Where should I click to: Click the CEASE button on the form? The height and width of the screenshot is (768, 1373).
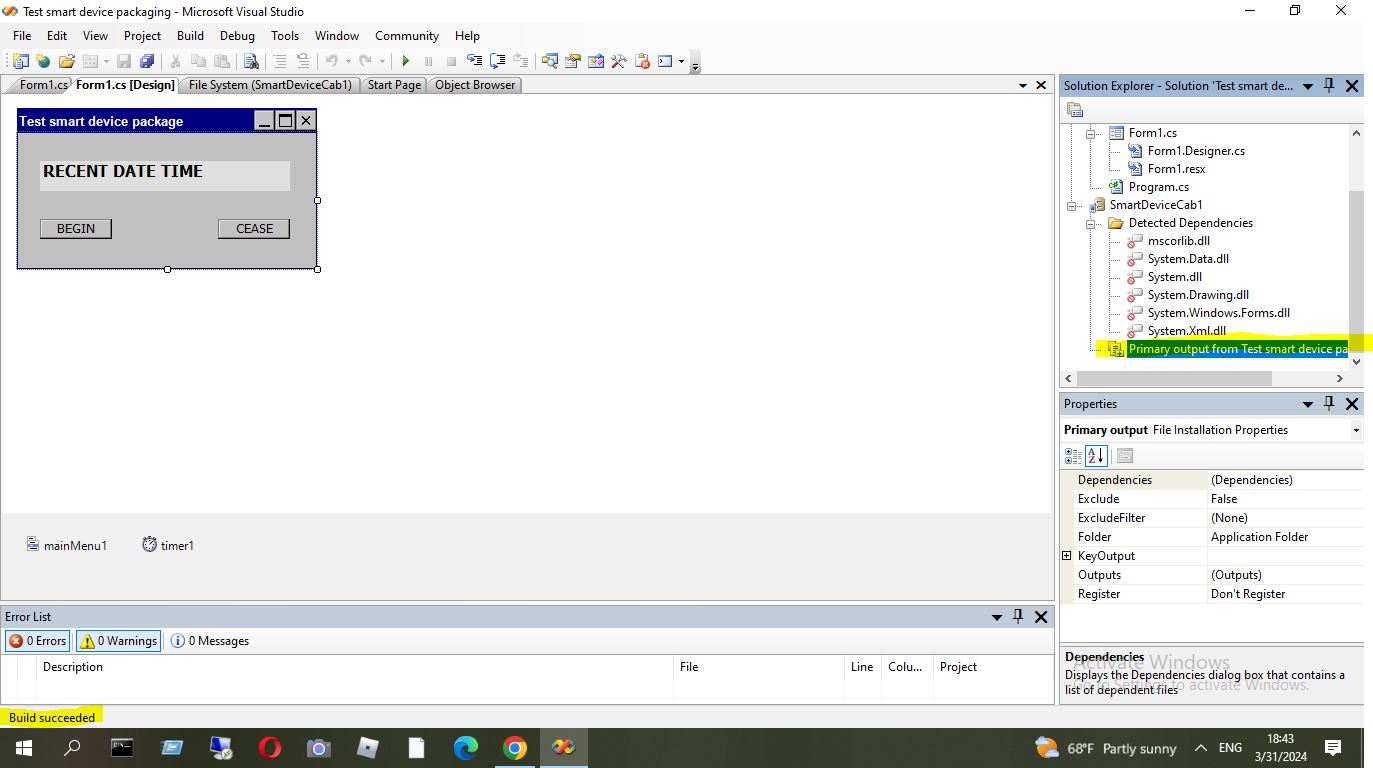[254, 229]
